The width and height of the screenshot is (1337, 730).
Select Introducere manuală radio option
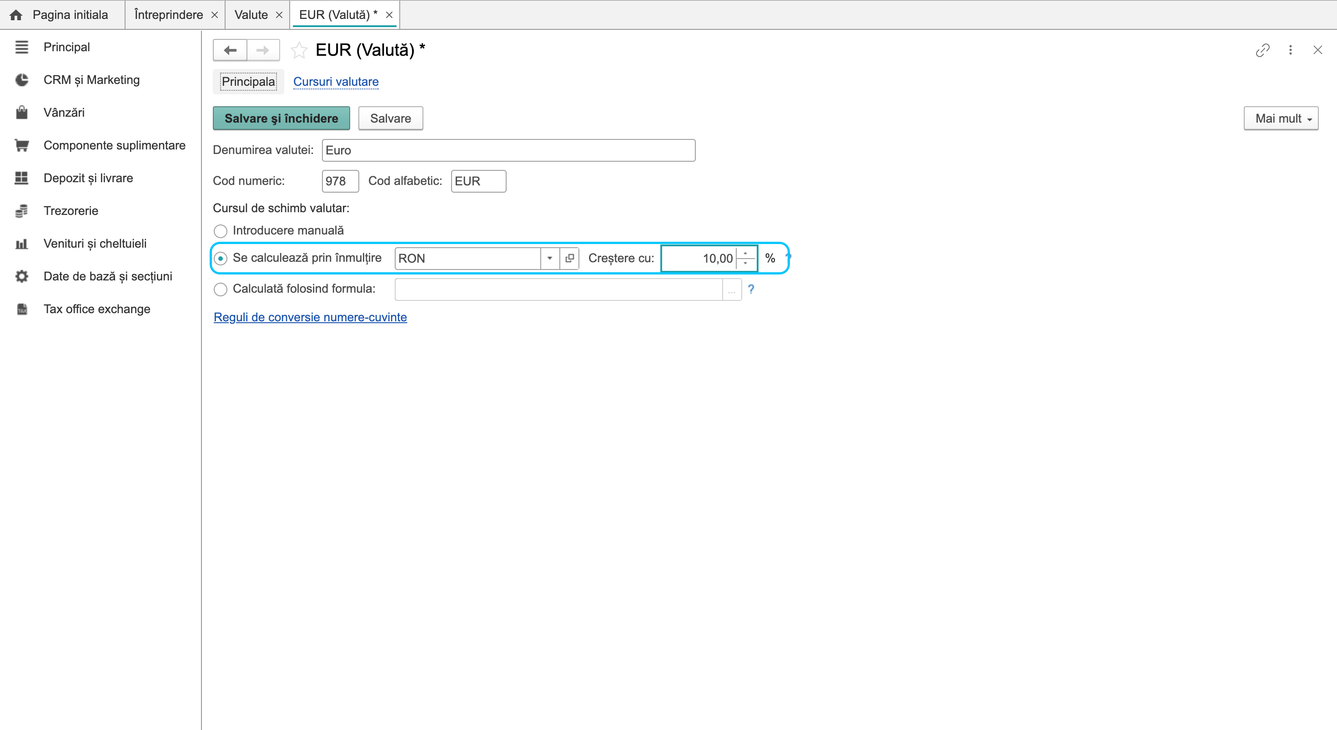coord(221,231)
